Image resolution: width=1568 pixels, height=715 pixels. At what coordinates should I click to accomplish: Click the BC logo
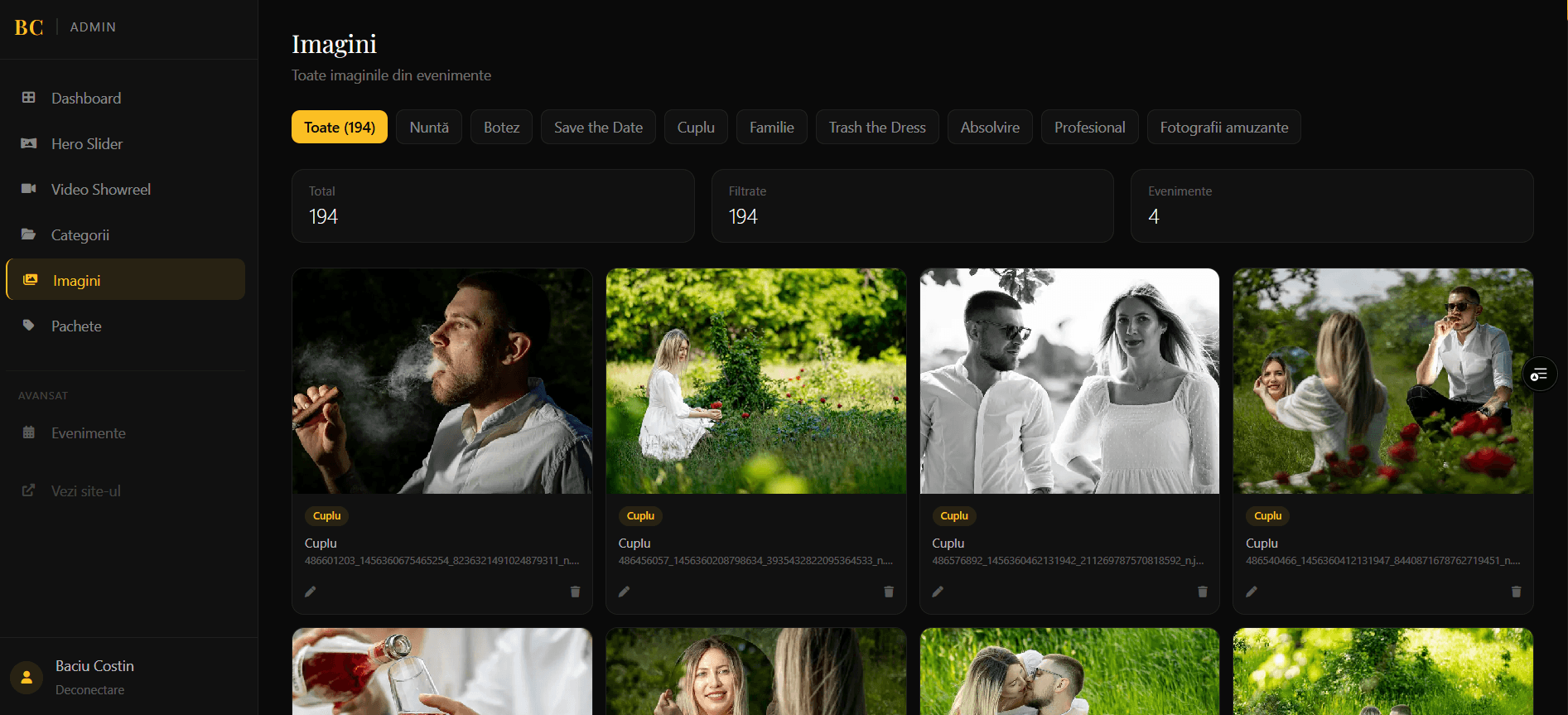pyautogui.click(x=29, y=27)
